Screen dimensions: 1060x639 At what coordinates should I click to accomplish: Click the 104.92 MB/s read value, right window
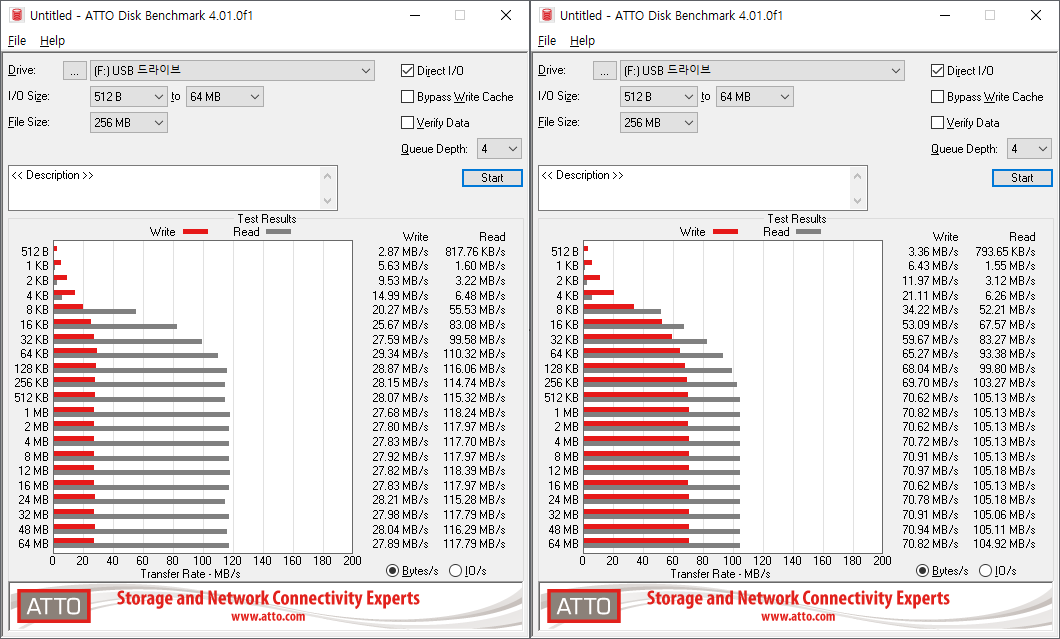tap(1005, 544)
